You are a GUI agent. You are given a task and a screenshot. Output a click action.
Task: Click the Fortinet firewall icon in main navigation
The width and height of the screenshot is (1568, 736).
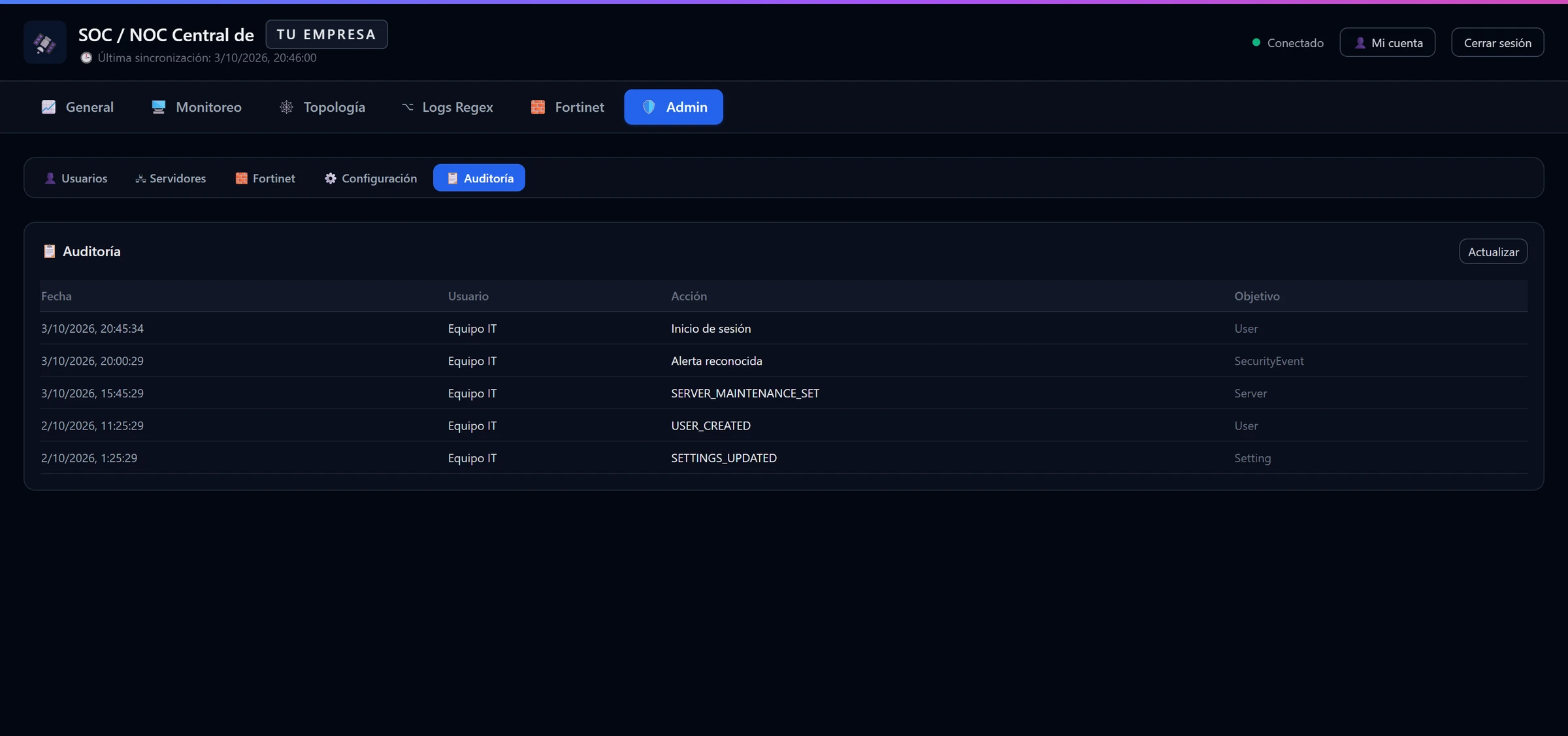[x=538, y=107]
